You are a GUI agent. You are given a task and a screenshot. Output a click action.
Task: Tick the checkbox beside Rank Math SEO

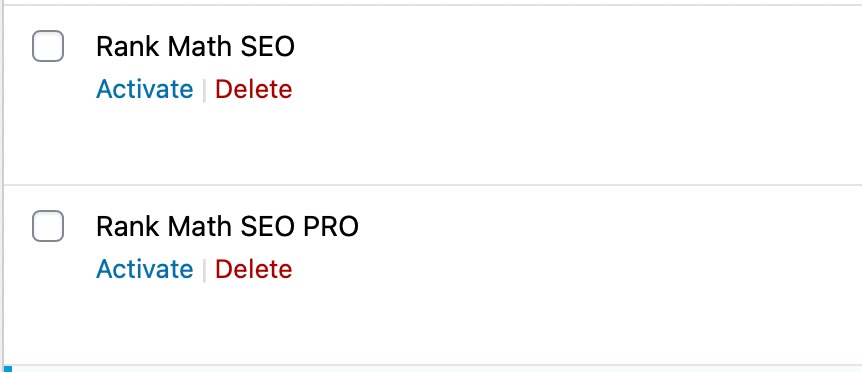48,46
